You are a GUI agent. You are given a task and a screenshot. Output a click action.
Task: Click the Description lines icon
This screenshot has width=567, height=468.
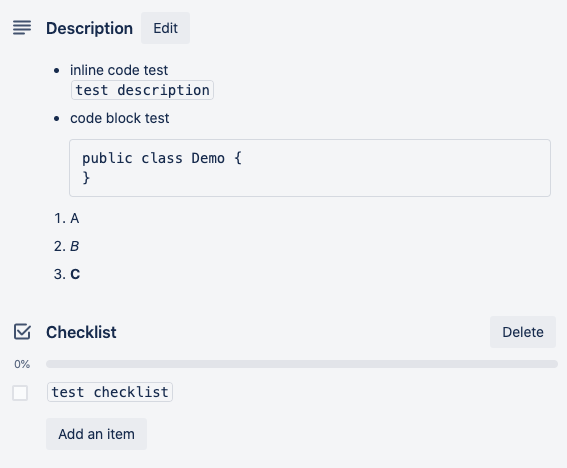point(22,28)
